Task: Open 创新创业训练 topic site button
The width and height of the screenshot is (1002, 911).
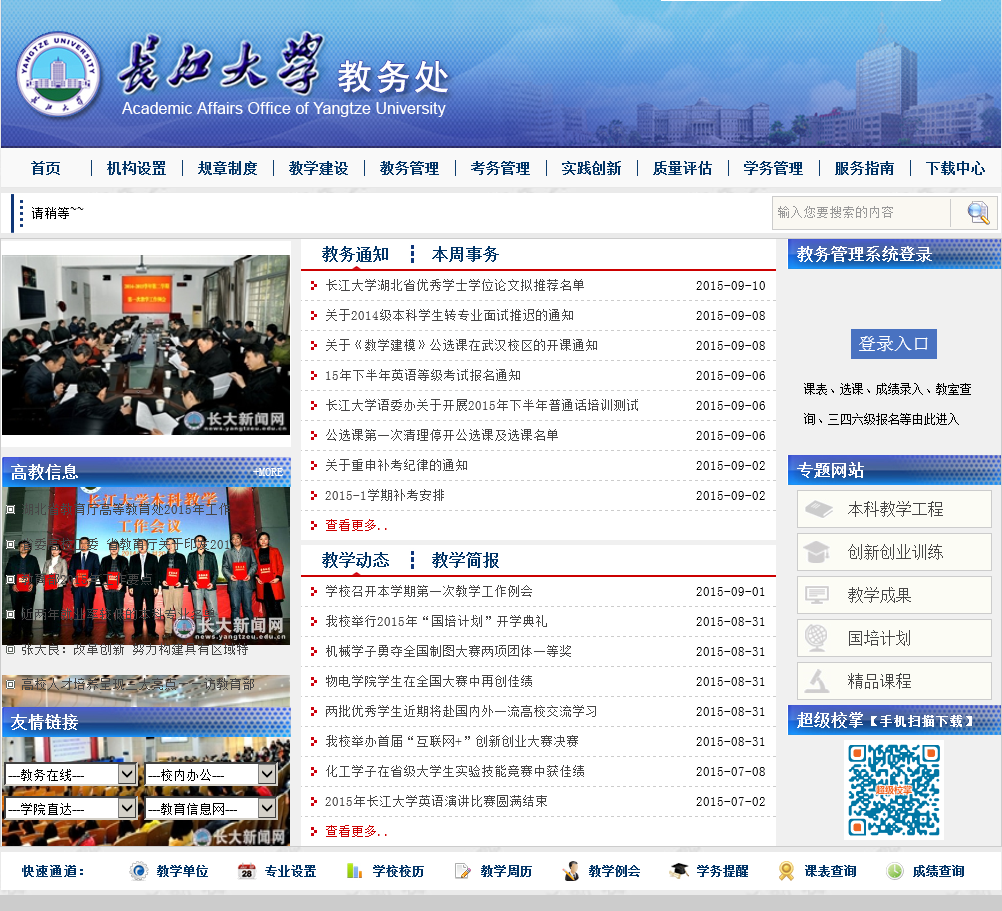Action: [x=894, y=552]
